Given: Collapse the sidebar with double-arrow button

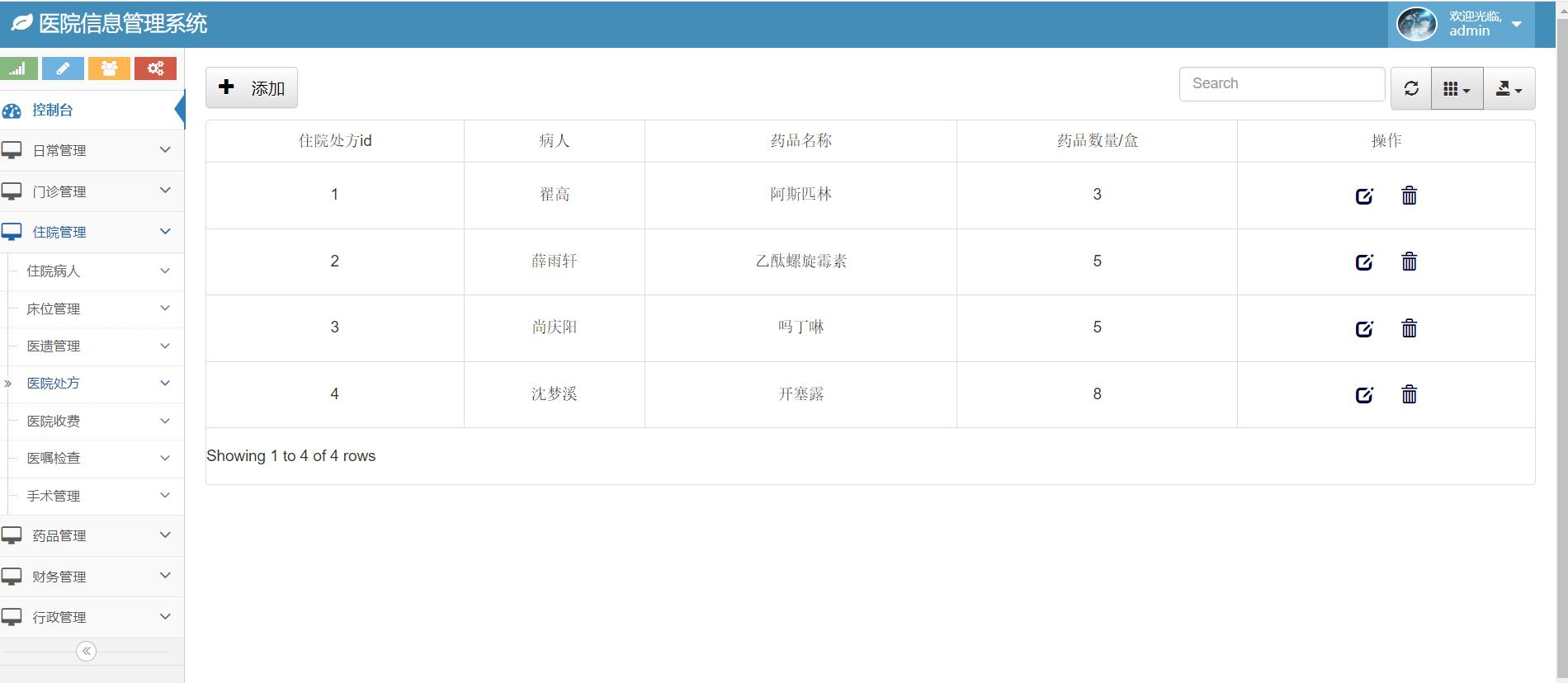Looking at the screenshot, I should coord(86,651).
